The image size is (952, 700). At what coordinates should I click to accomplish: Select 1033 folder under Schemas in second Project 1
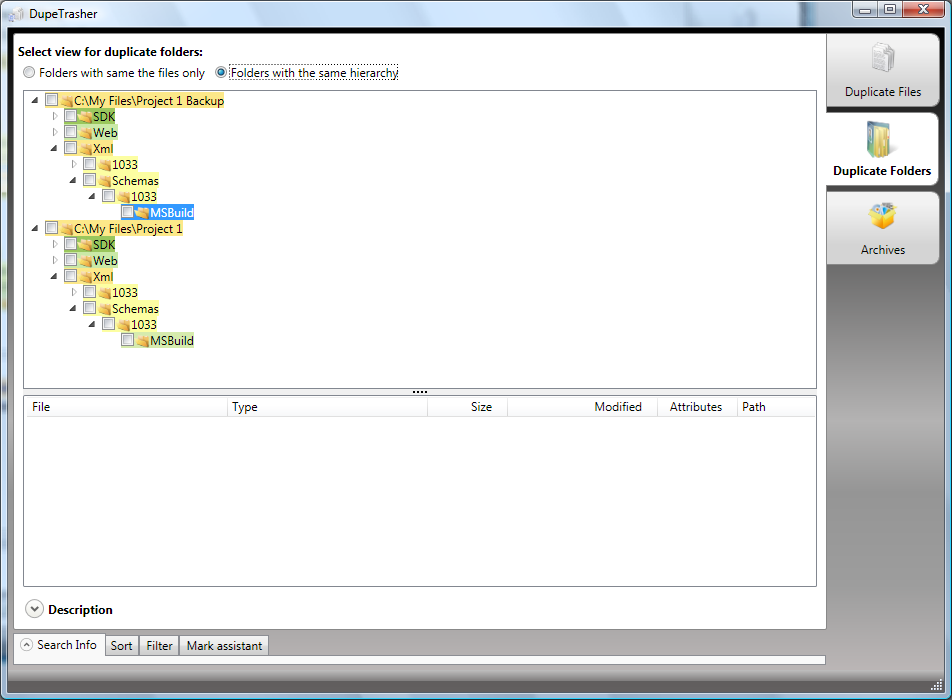[x=144, y=325]
